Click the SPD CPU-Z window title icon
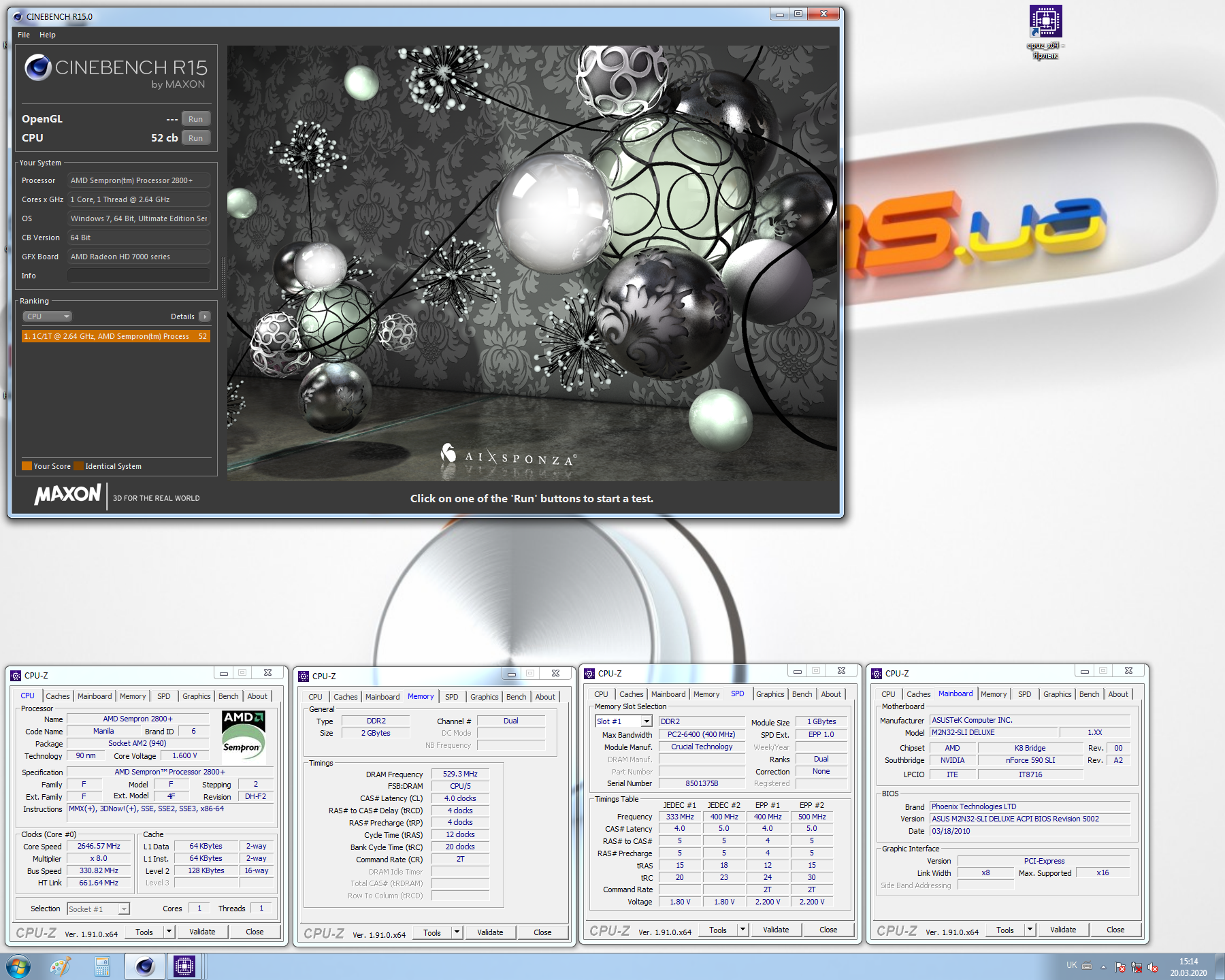The image size is (1225, 980). click(x=589, y=674)
